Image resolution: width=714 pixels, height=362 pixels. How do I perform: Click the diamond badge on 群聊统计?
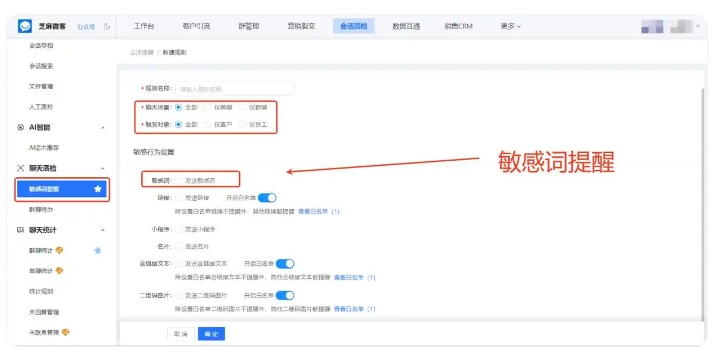click(59, 250)
